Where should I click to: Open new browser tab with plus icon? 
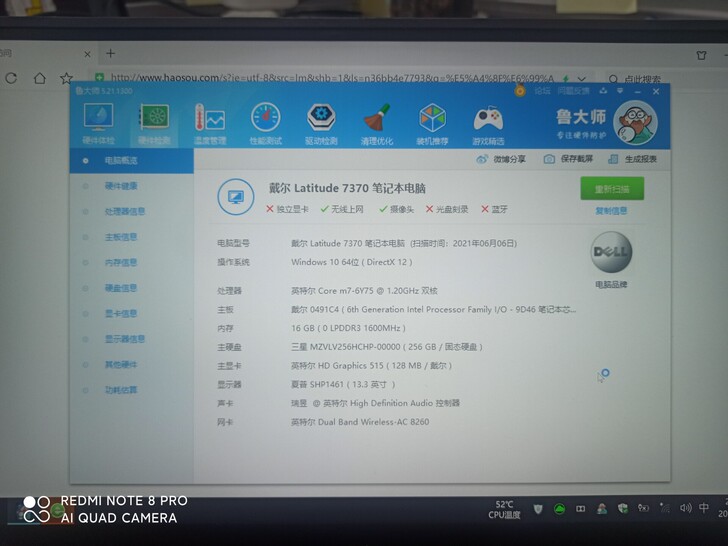(x=110, y=53)
